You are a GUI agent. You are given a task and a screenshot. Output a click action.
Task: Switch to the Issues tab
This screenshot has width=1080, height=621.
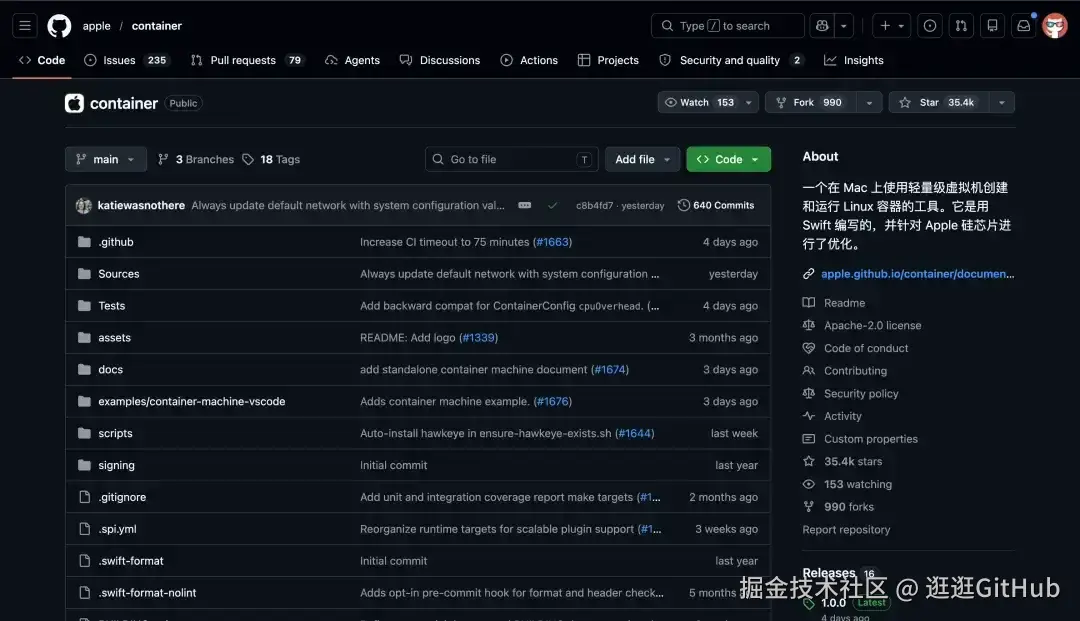pos(125,61)
